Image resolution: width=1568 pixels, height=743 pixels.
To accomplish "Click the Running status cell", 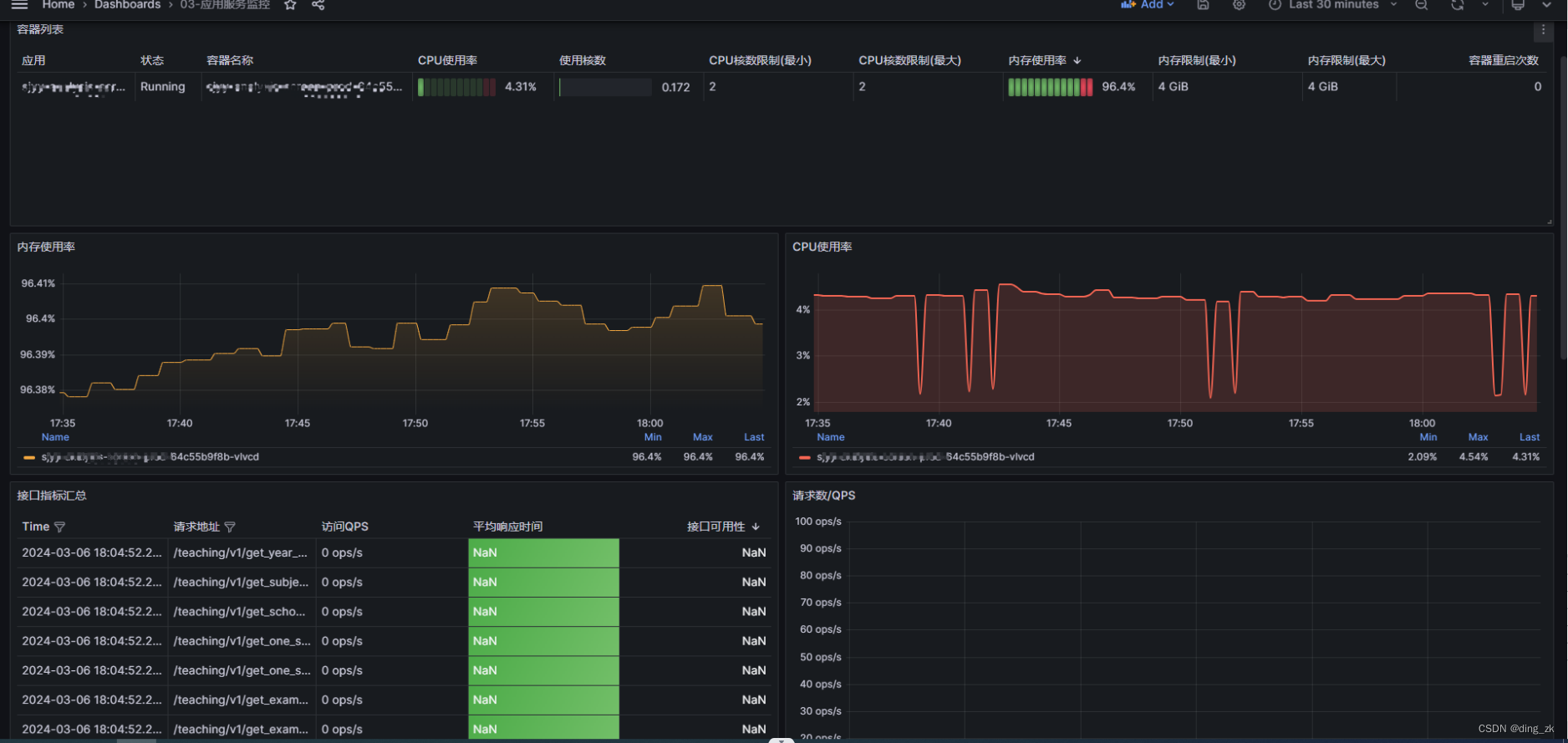I will pos(163,86).
